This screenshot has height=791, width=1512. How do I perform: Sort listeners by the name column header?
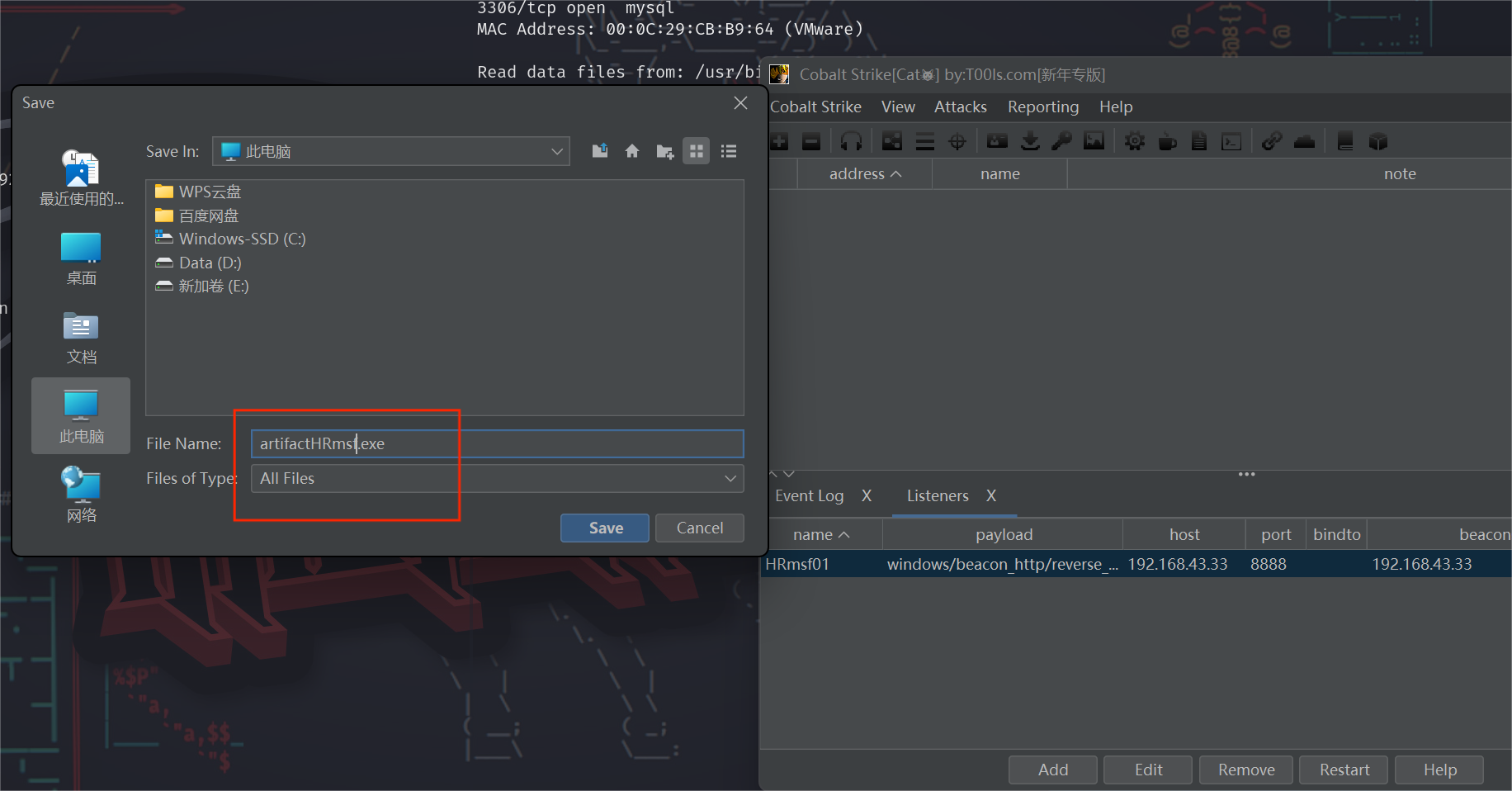coord(821,535)
